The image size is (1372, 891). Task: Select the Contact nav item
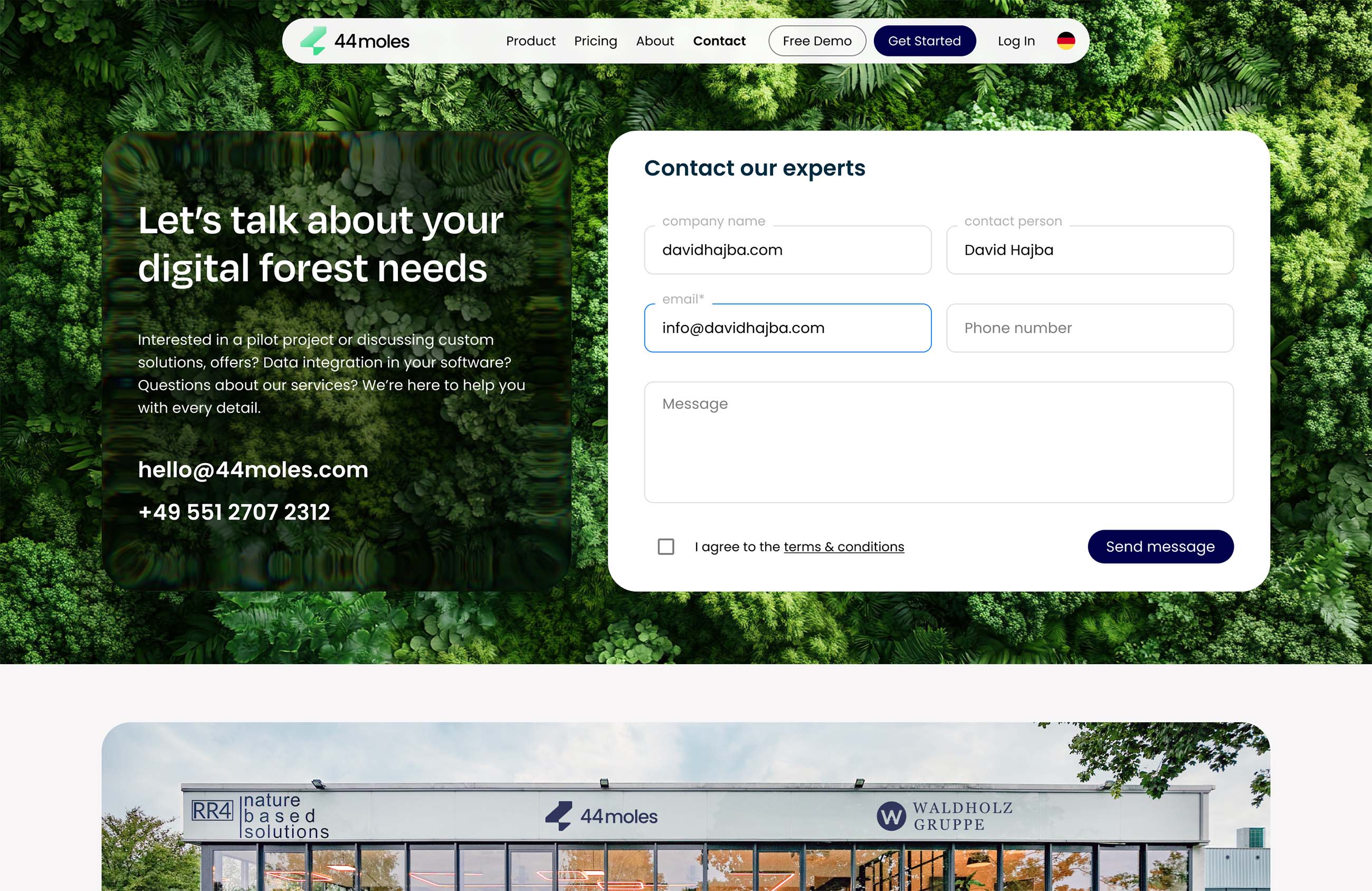[719, 41]
